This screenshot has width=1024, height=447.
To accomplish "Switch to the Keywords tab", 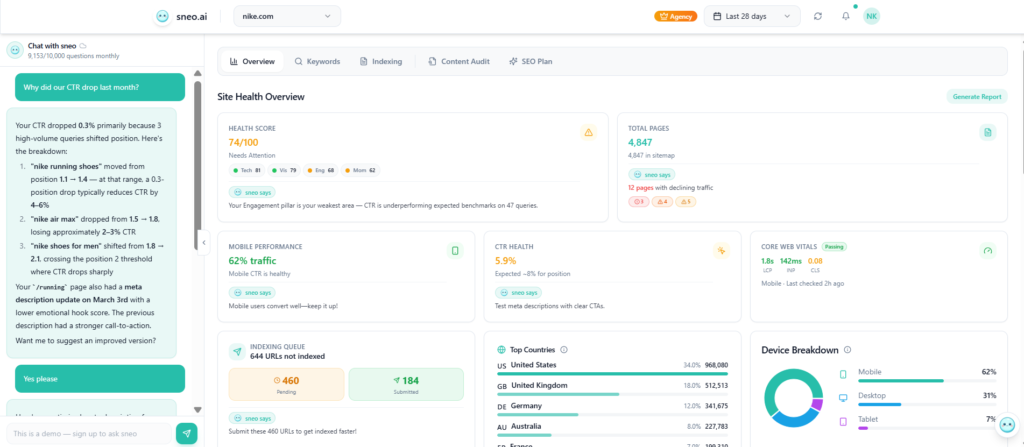I will pos(317,61).
